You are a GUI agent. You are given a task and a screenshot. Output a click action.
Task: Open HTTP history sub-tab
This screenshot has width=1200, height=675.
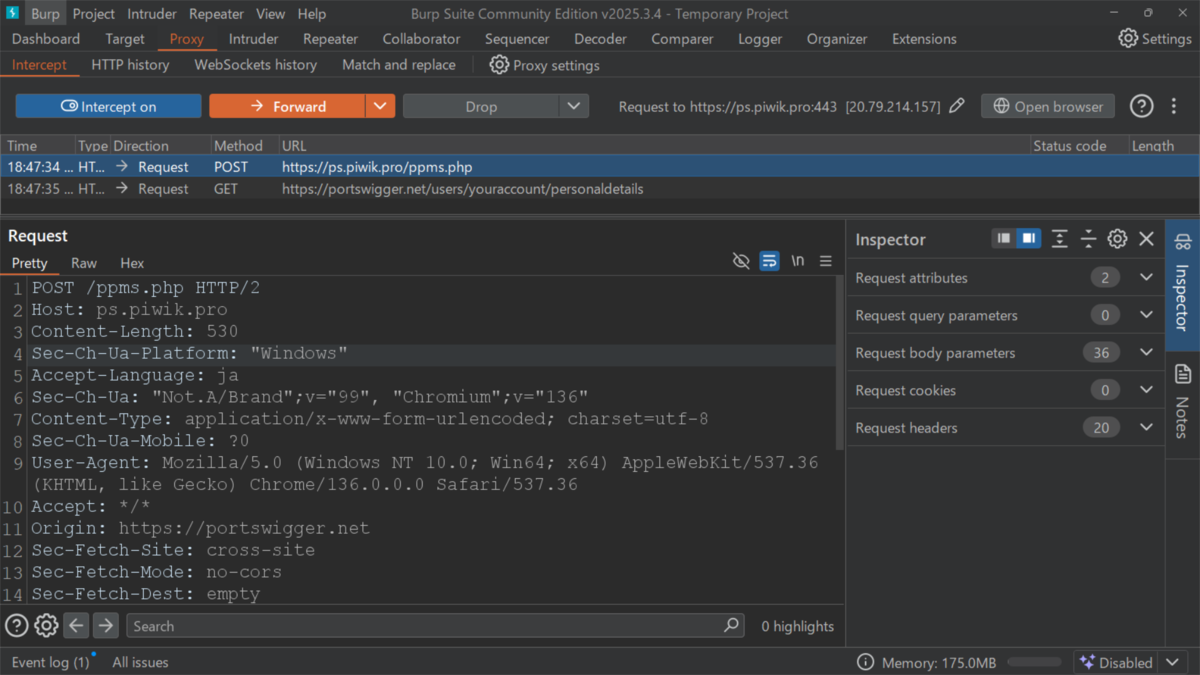tap(130, 65)
